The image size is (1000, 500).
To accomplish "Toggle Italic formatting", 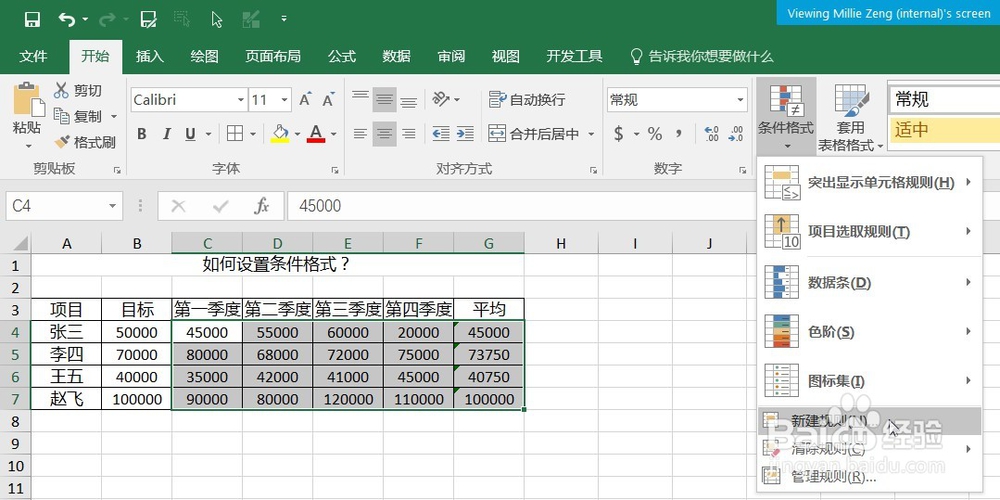I will 166,134.
